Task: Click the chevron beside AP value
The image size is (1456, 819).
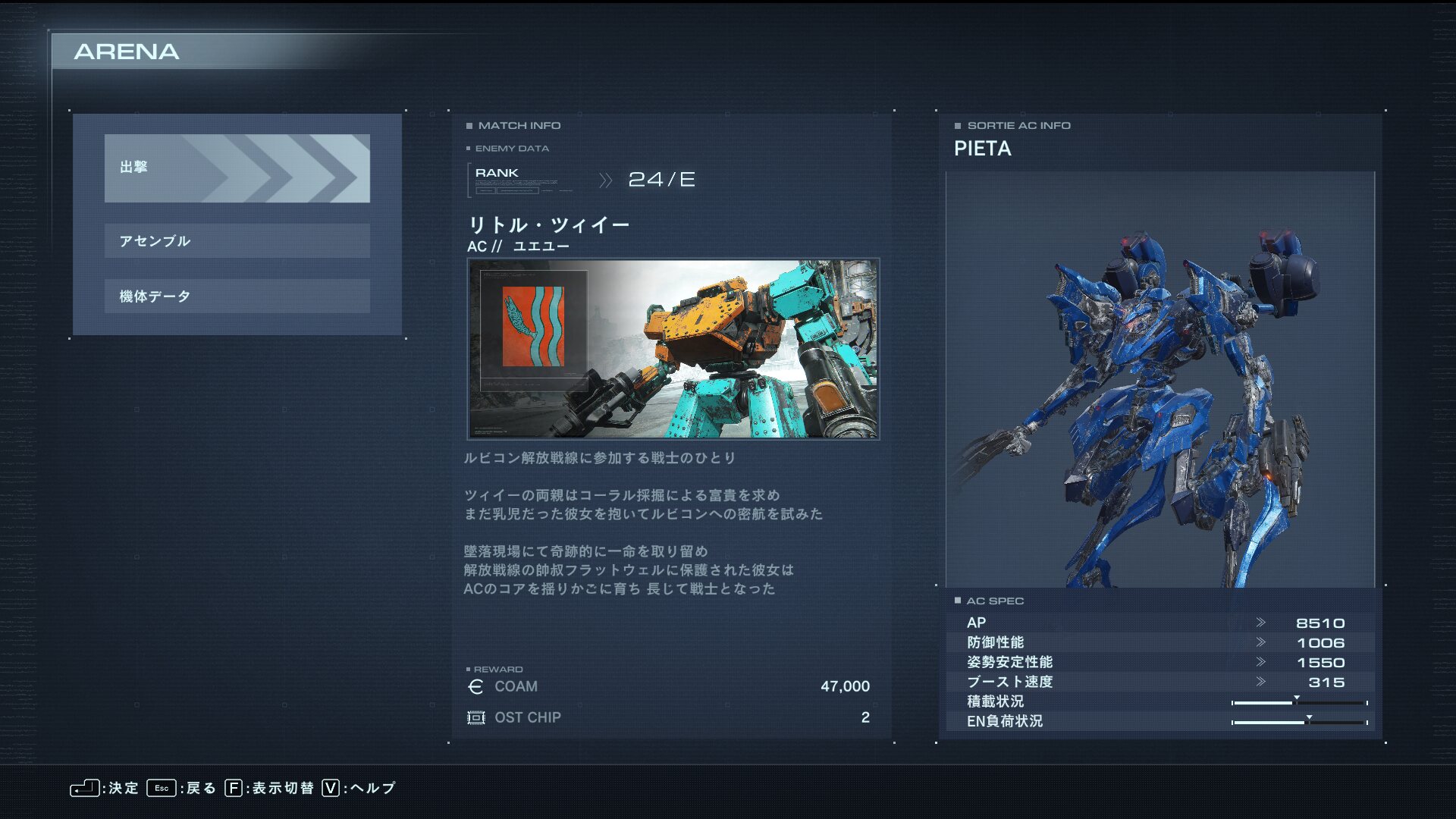Action: pos(1260,623)
